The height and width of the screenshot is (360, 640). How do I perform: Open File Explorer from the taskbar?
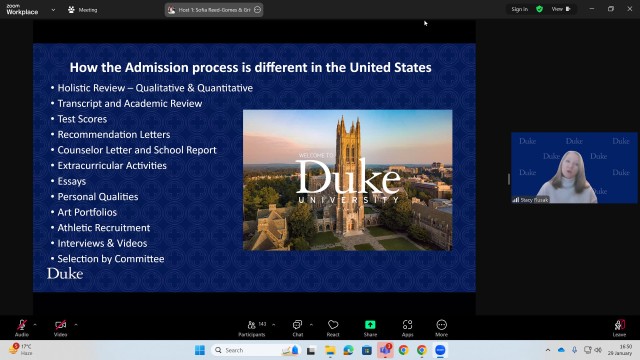330,350
